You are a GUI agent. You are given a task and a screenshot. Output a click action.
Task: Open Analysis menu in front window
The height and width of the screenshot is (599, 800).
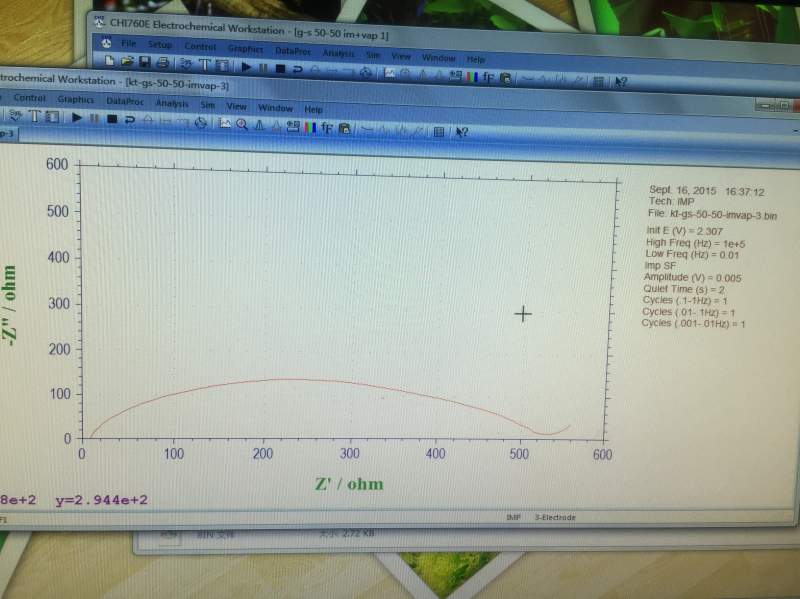[172, 104]
